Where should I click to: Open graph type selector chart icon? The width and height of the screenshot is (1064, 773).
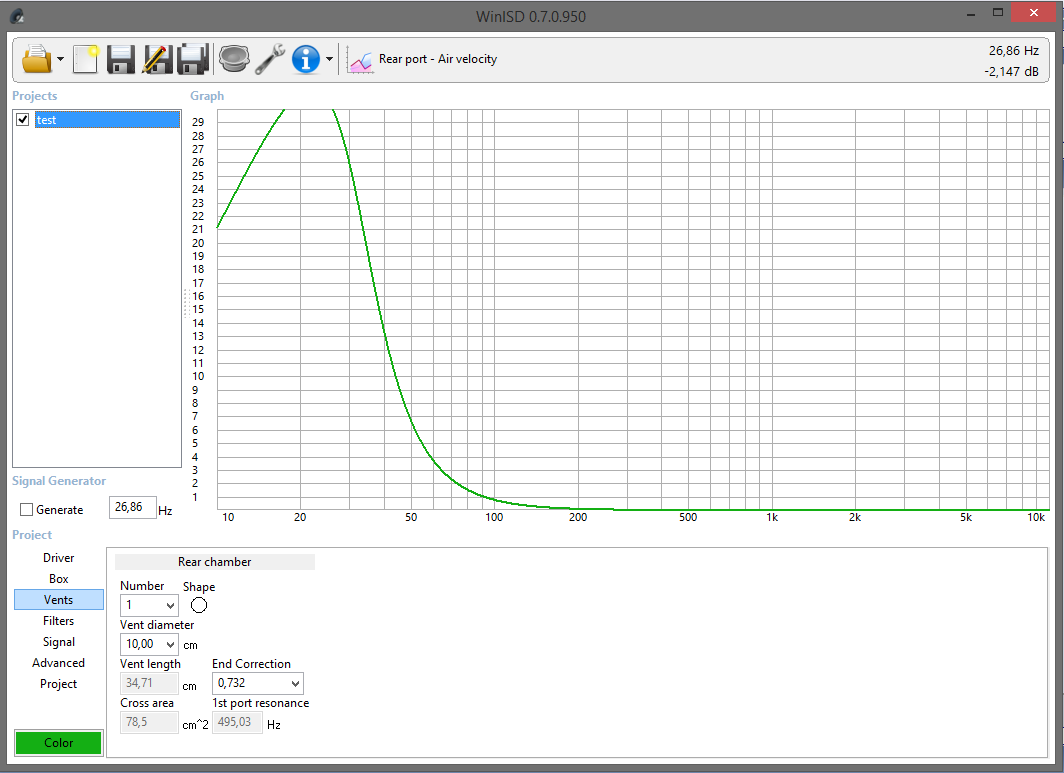click(x=360, y=60)
